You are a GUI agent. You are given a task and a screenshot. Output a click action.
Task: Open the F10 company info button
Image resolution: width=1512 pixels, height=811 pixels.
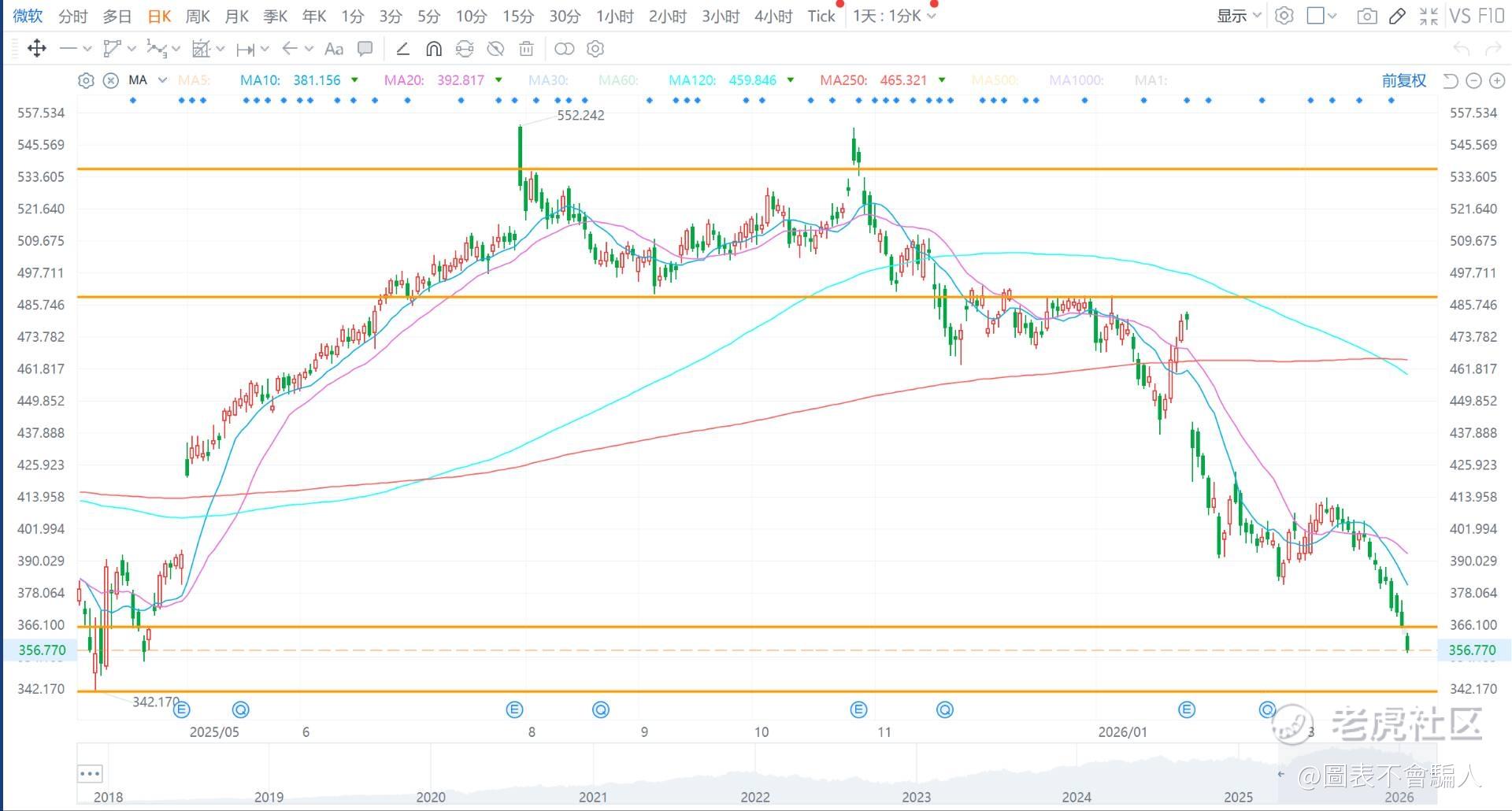(x=1492, y=16)
